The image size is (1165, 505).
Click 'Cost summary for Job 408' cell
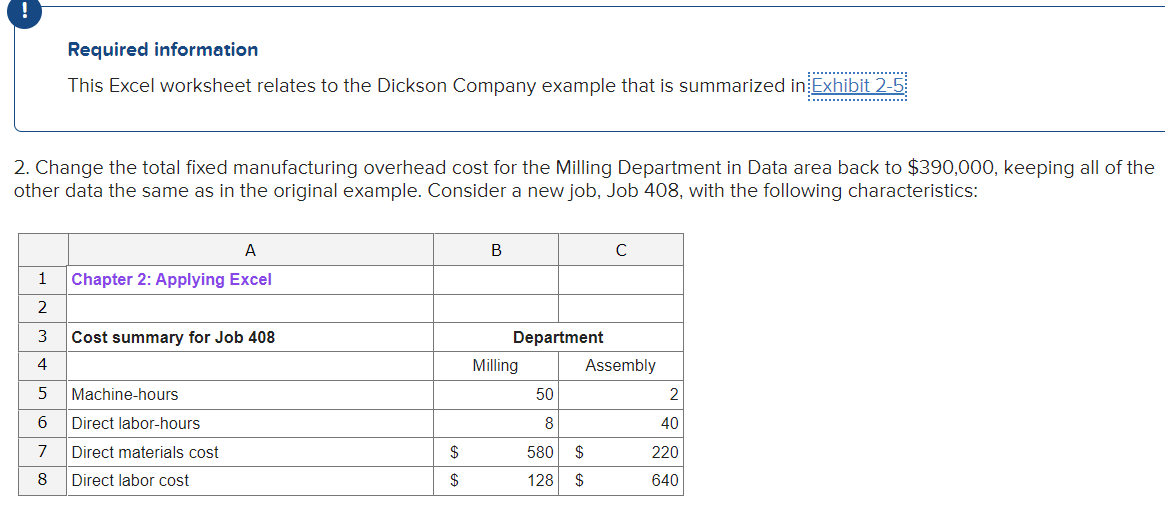coord(250,337)
